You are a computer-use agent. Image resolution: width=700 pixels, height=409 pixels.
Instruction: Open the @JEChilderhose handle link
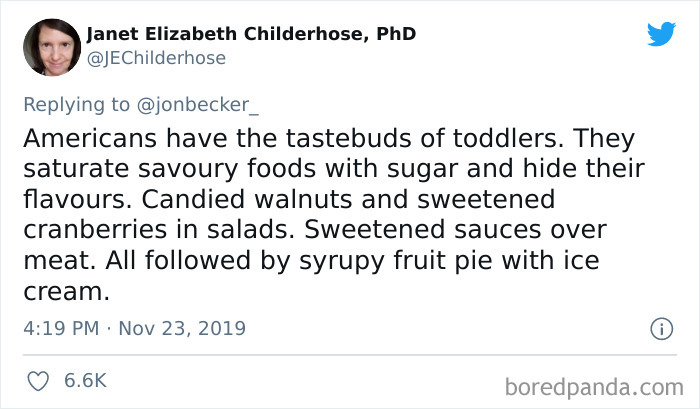(x=156, y=58)
